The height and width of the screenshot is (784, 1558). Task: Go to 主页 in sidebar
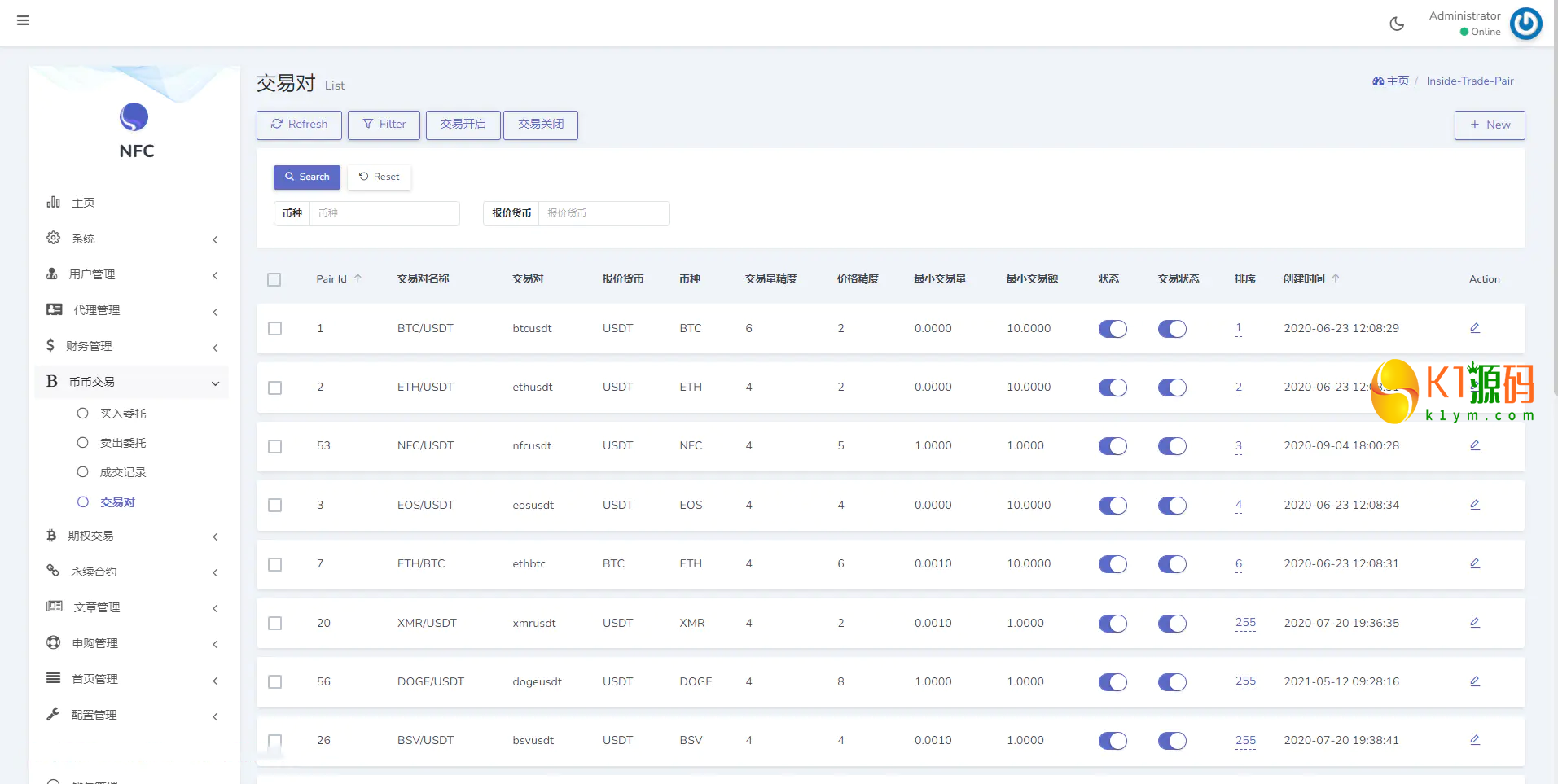(x=83, y=203)
